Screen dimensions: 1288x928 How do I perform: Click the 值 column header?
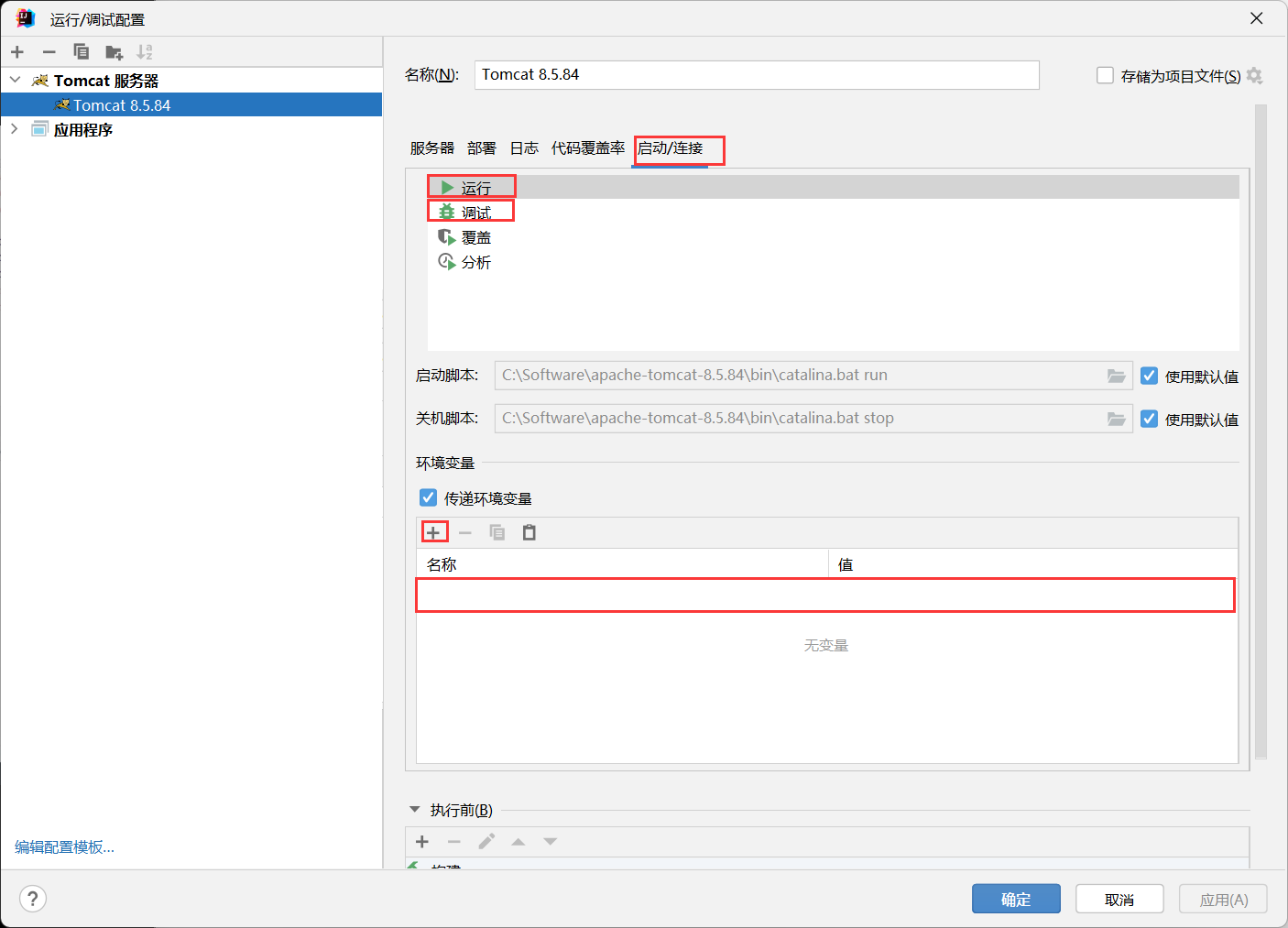(x=1033, y=564)
